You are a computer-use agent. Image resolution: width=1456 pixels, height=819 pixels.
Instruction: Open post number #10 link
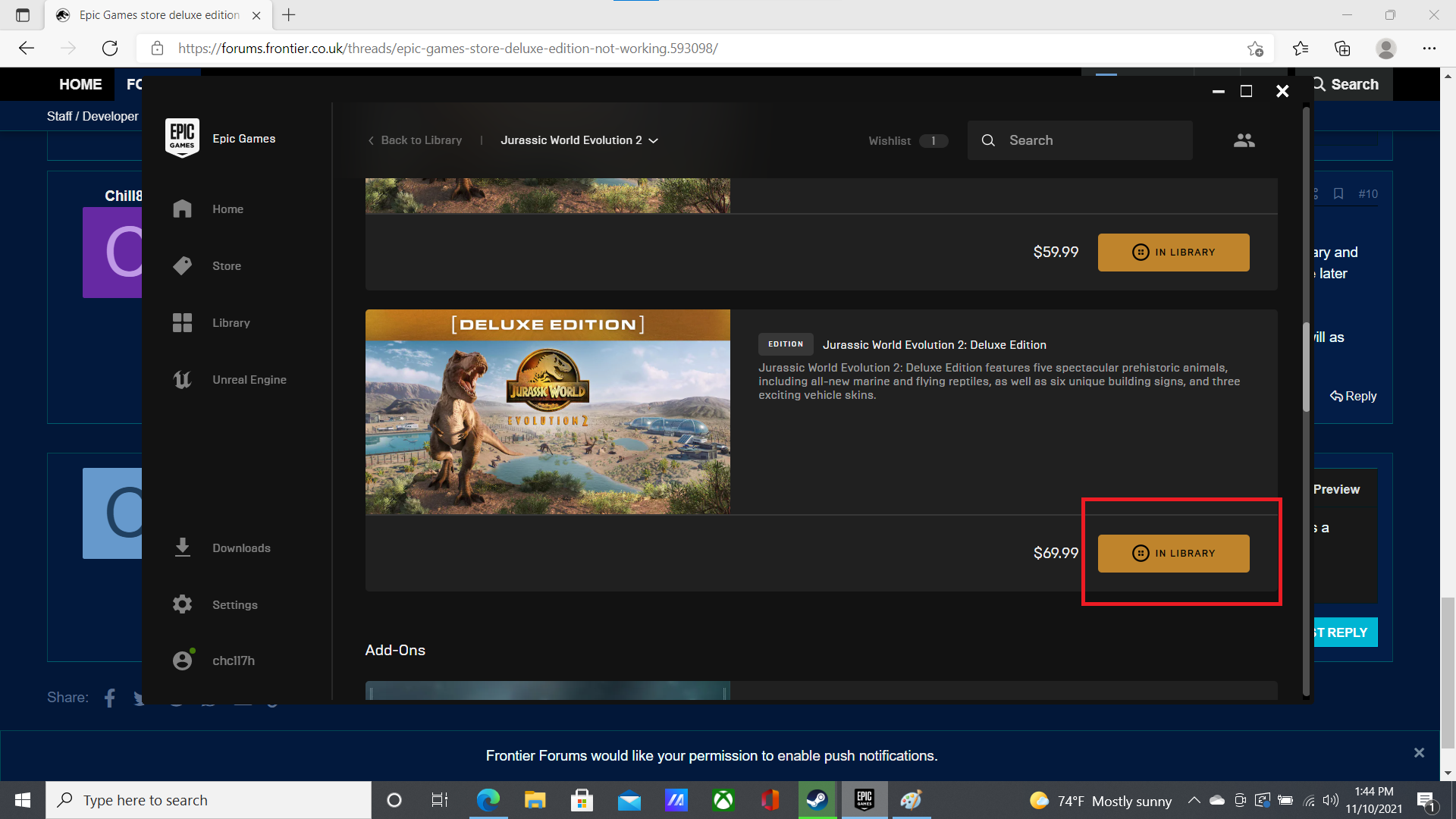pos(1368,194)
